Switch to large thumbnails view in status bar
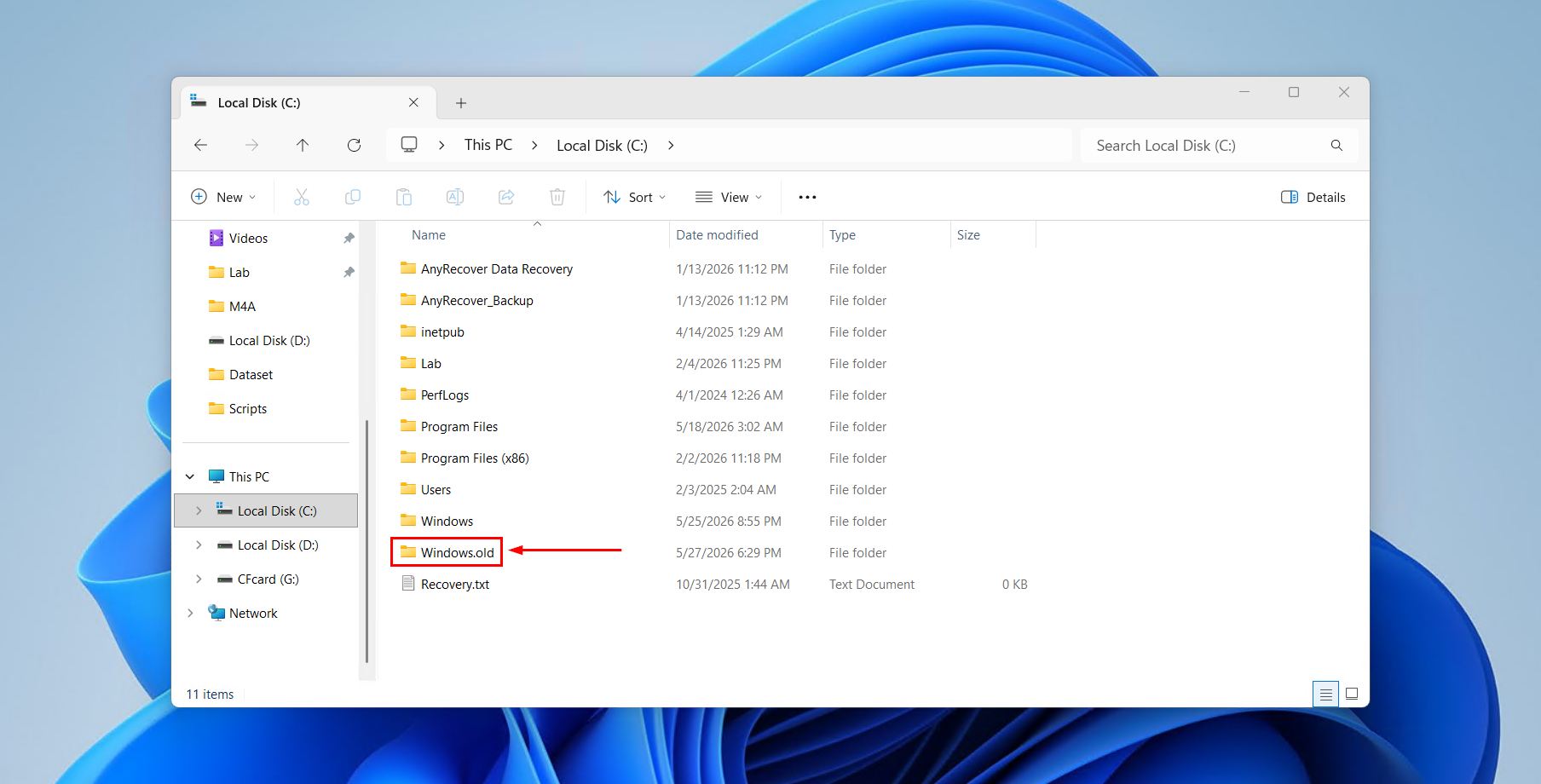 pos(1352,695)
